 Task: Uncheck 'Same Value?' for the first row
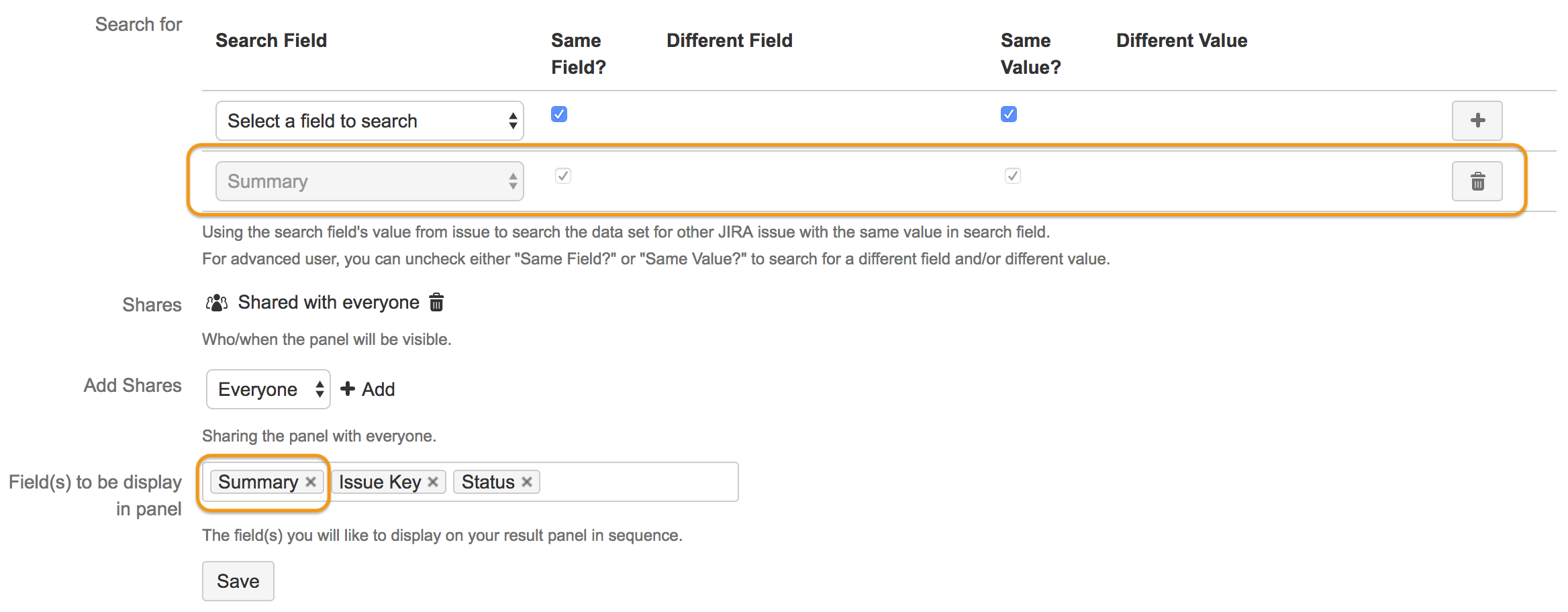[1010, 114]
